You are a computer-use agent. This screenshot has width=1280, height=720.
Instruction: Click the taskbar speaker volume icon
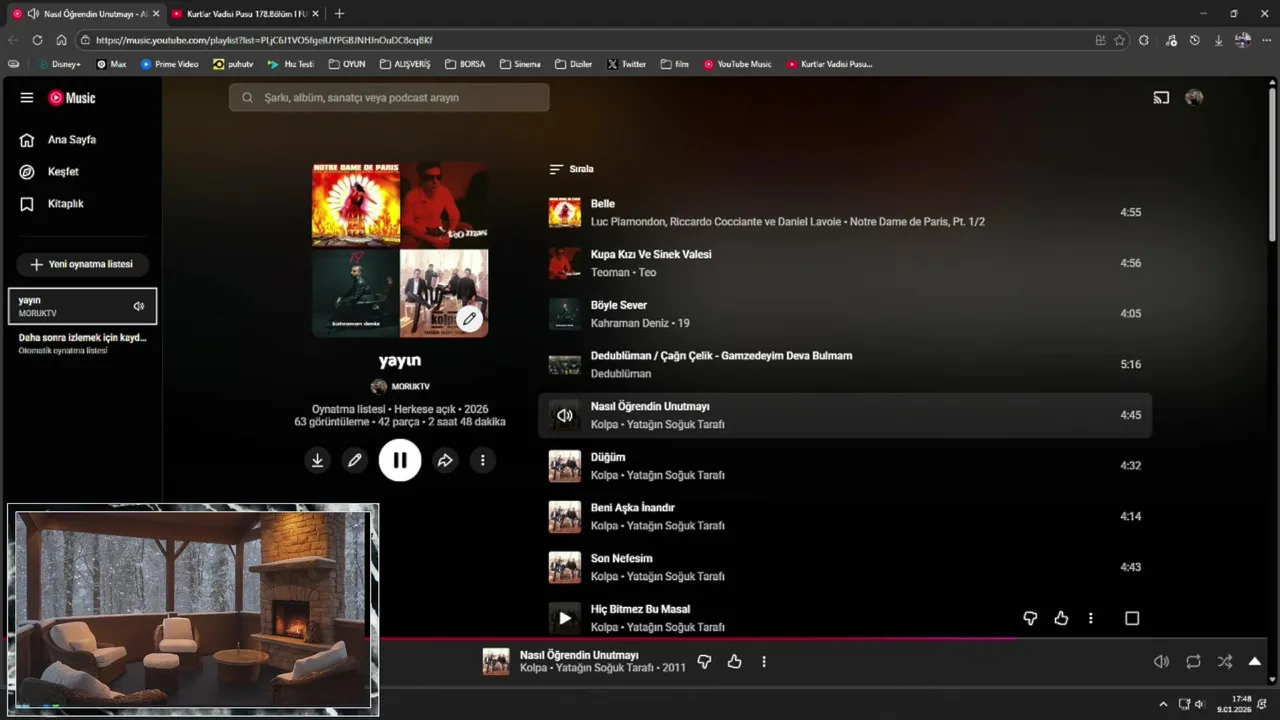pos(1200,704)
